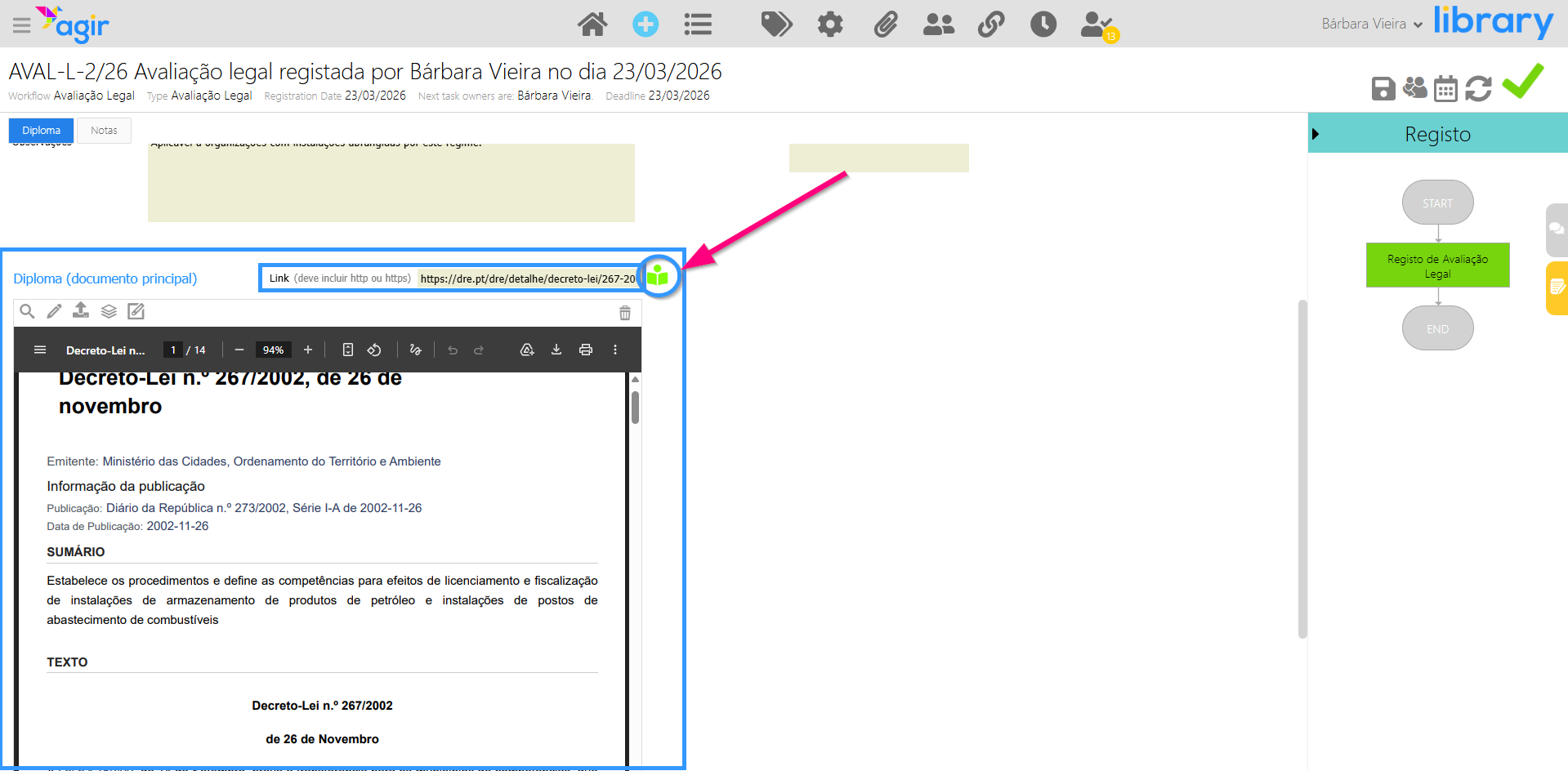The height and width of the screenshot is (771, 1568).
Task: Click the large observations text area
Action: 391,182
